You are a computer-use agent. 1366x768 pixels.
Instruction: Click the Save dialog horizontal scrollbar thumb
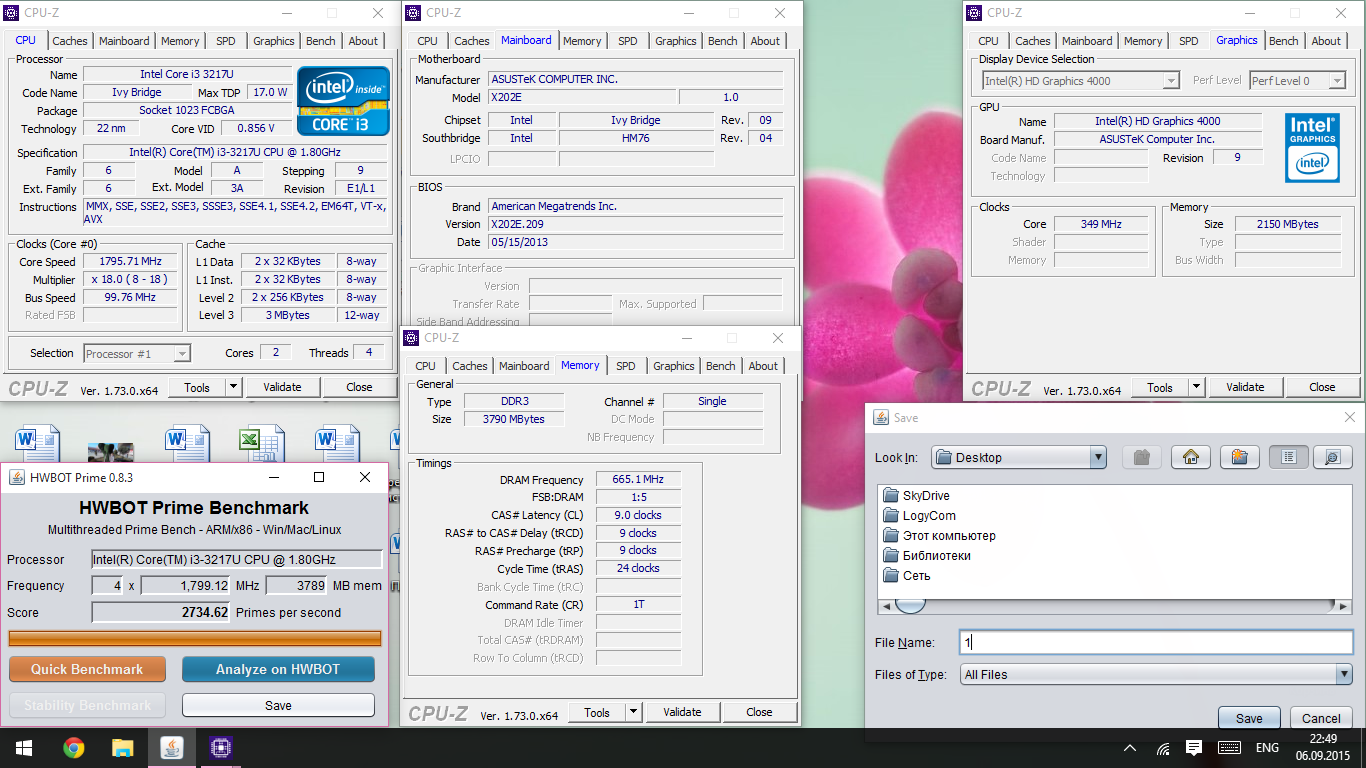[909, 605]
